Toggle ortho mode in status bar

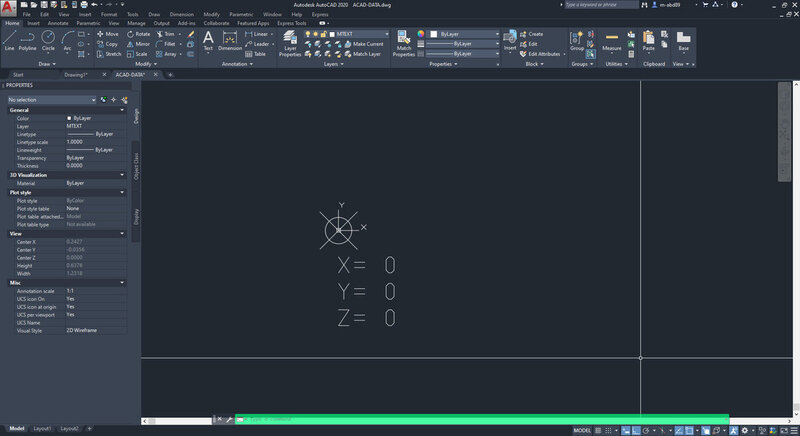pyautogui.click(x=636, y=430)
